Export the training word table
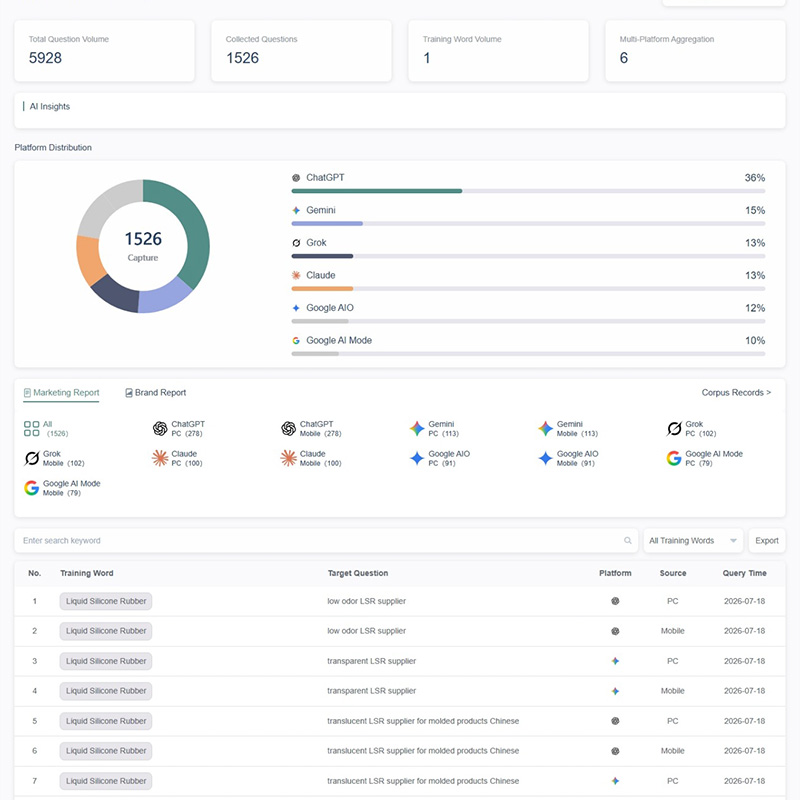The image size is (800, 800). [x=767, y=540]
